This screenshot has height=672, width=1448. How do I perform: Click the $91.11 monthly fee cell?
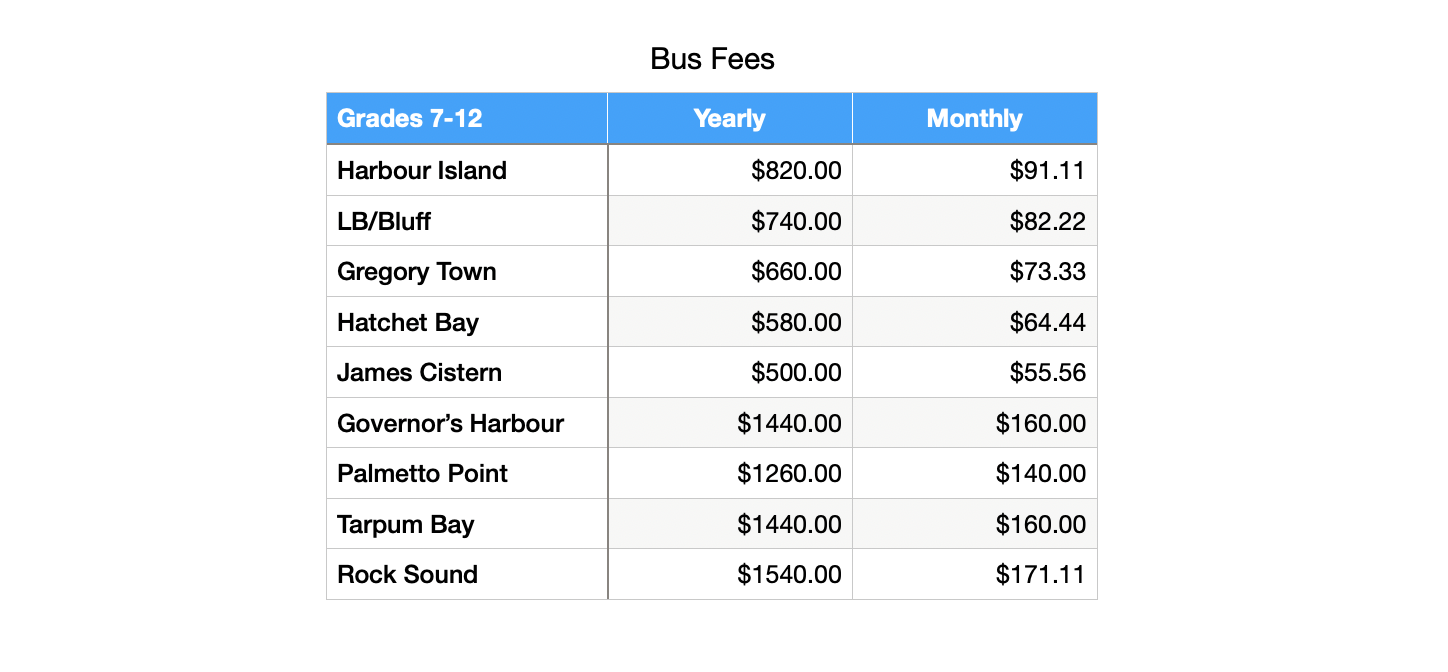click(975, 170)
